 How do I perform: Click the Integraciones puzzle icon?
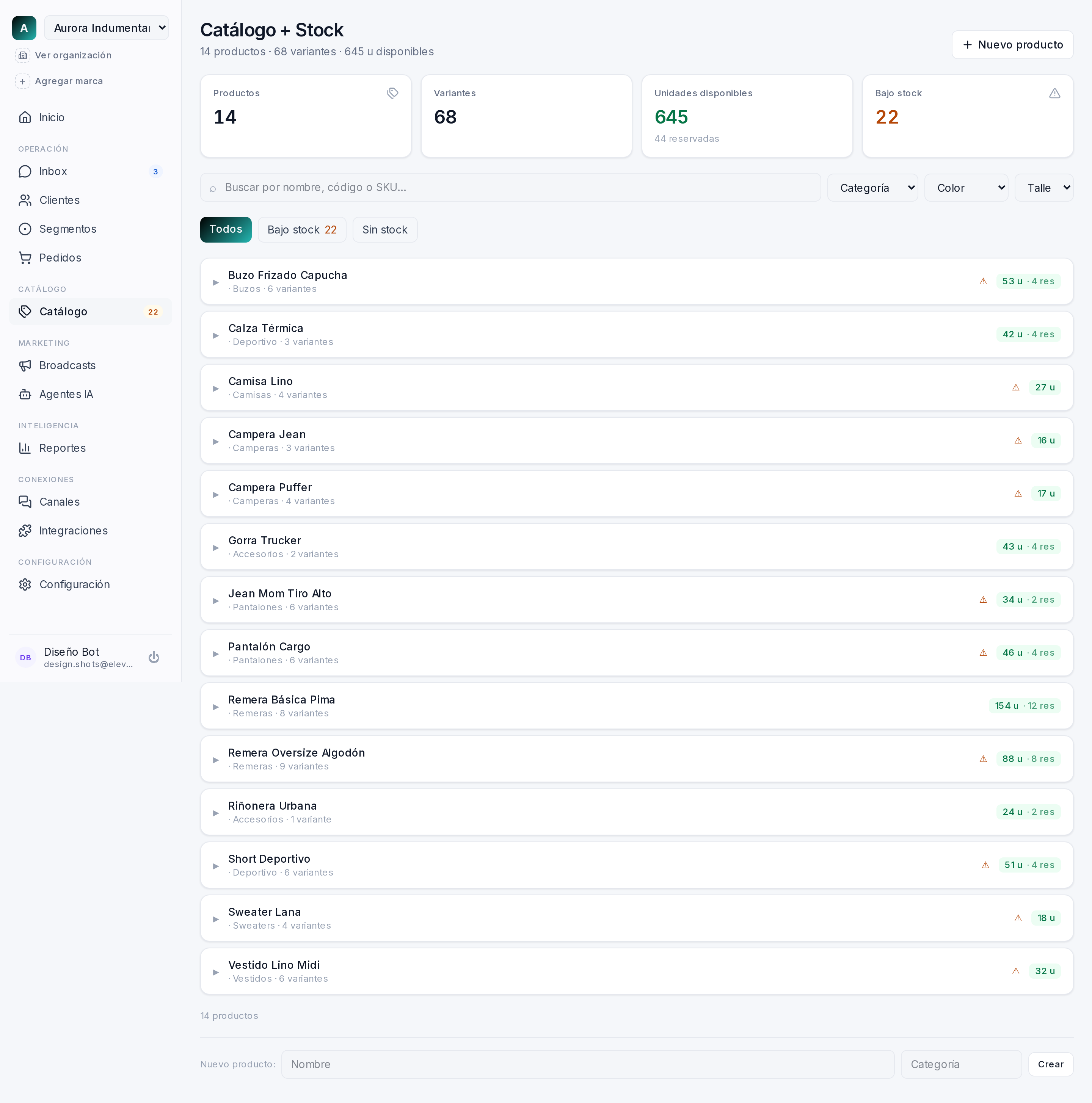tap(25, 531)
